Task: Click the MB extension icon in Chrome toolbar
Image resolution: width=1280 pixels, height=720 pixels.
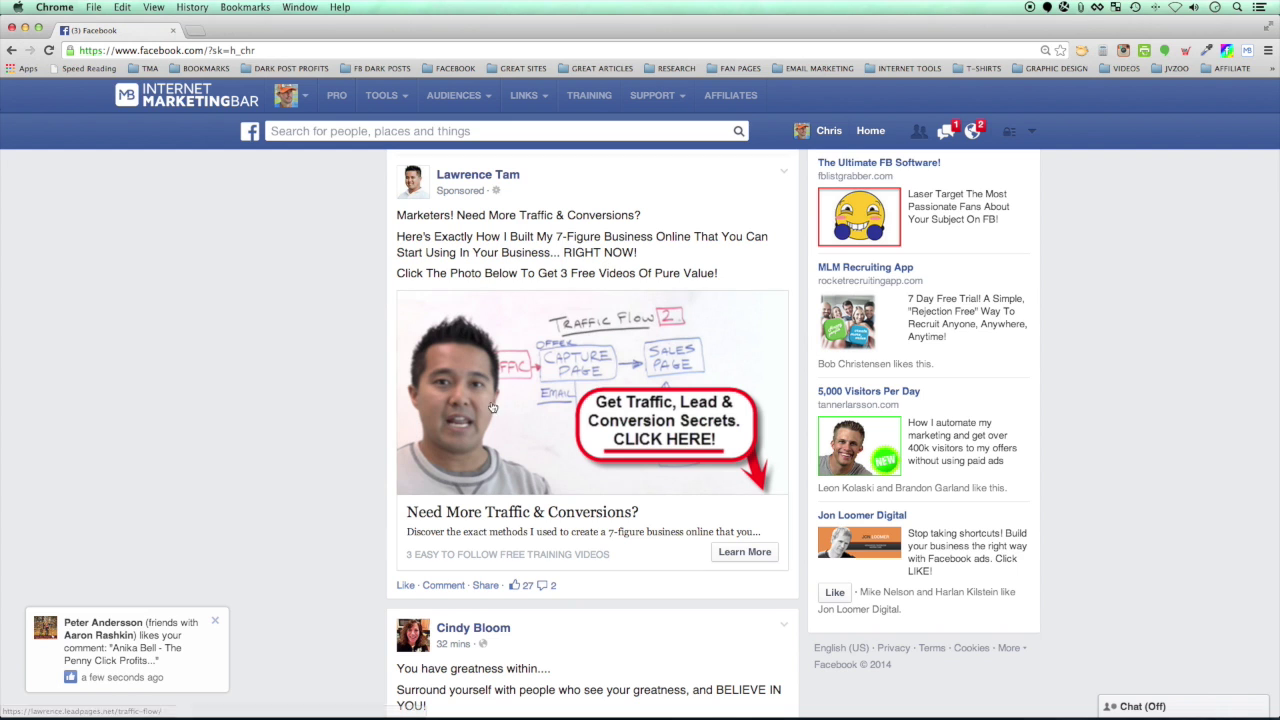Action: pyautogui.click(x=1247, y=50)
